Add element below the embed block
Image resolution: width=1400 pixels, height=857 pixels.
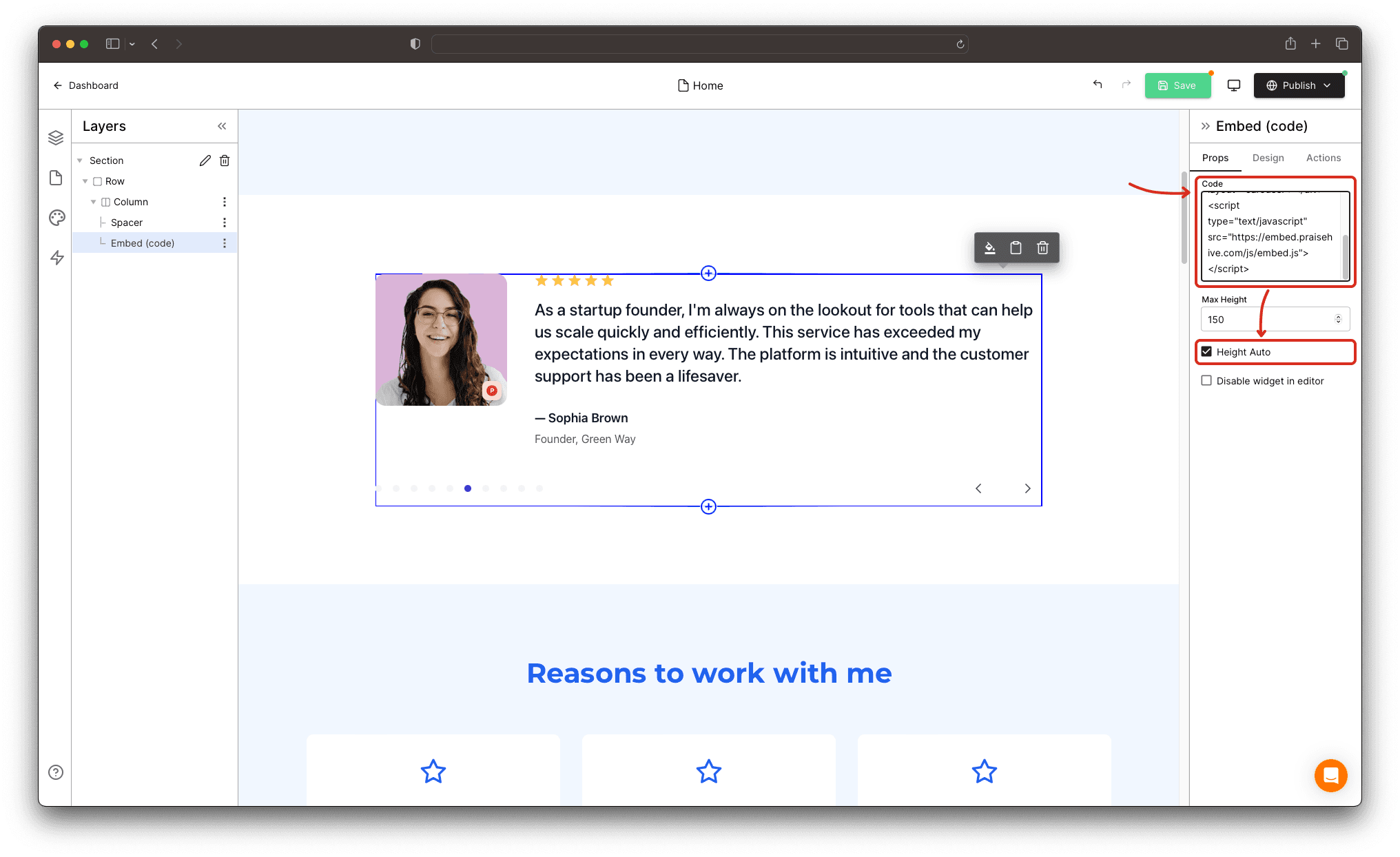(708, 507)
